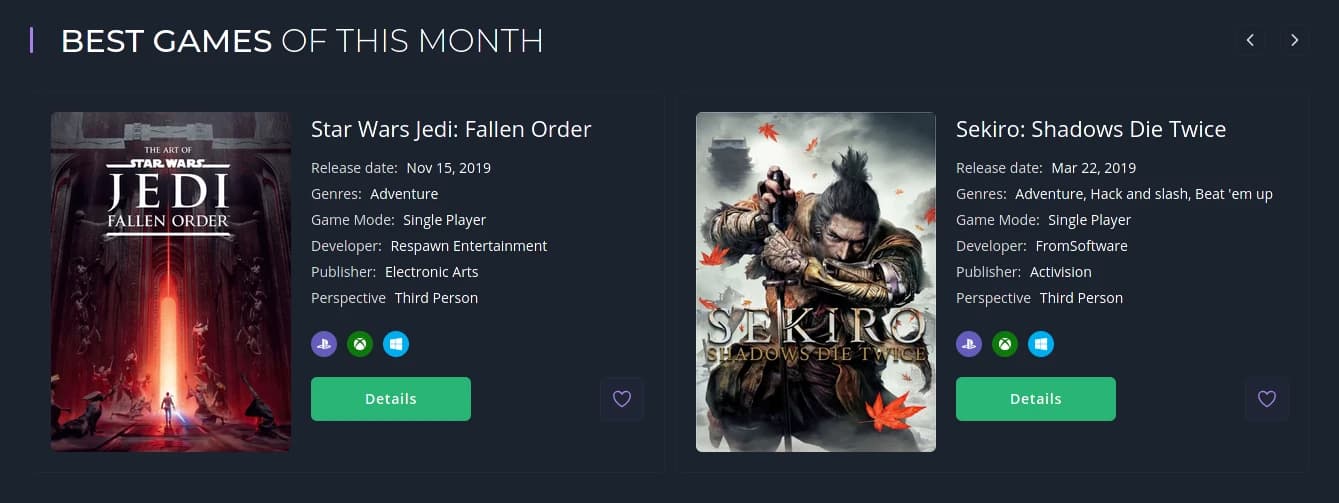Viewport: 1339px width, 503px height.
Task: Click Windows icon for Star Wars Jedi
Action: [x=396, y=344]
